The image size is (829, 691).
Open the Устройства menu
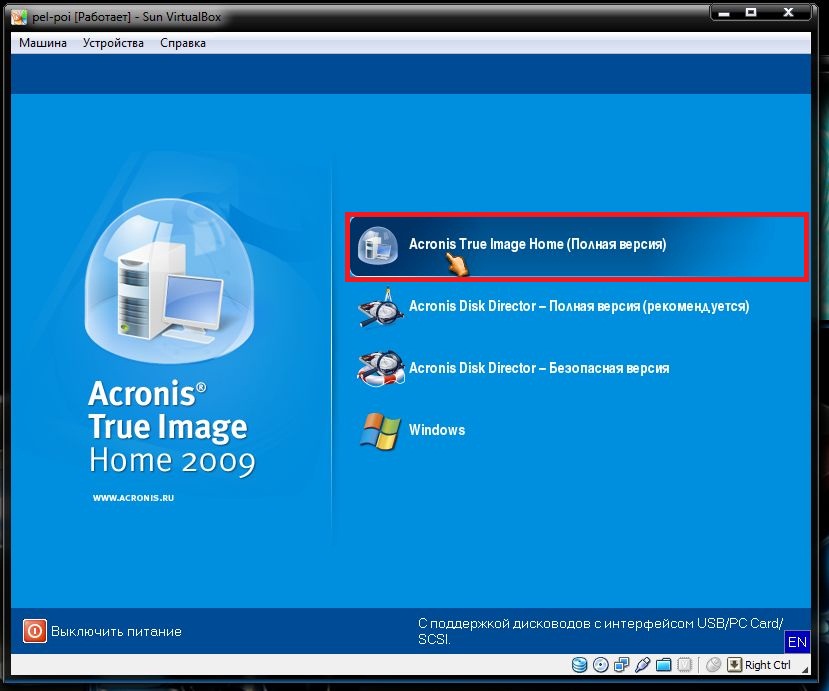[113, 43]
